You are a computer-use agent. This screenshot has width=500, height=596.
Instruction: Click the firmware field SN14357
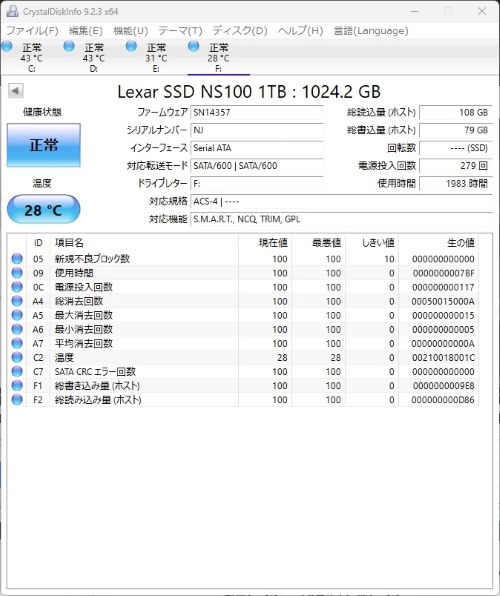pos(257,112)
